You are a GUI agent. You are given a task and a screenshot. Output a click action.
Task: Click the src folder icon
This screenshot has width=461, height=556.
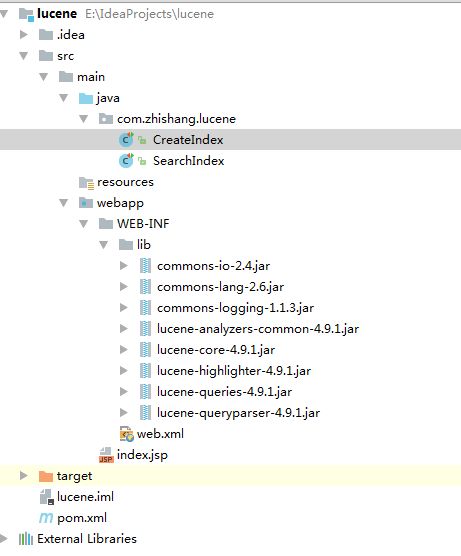pyautogui.click(x=46, y=56)
